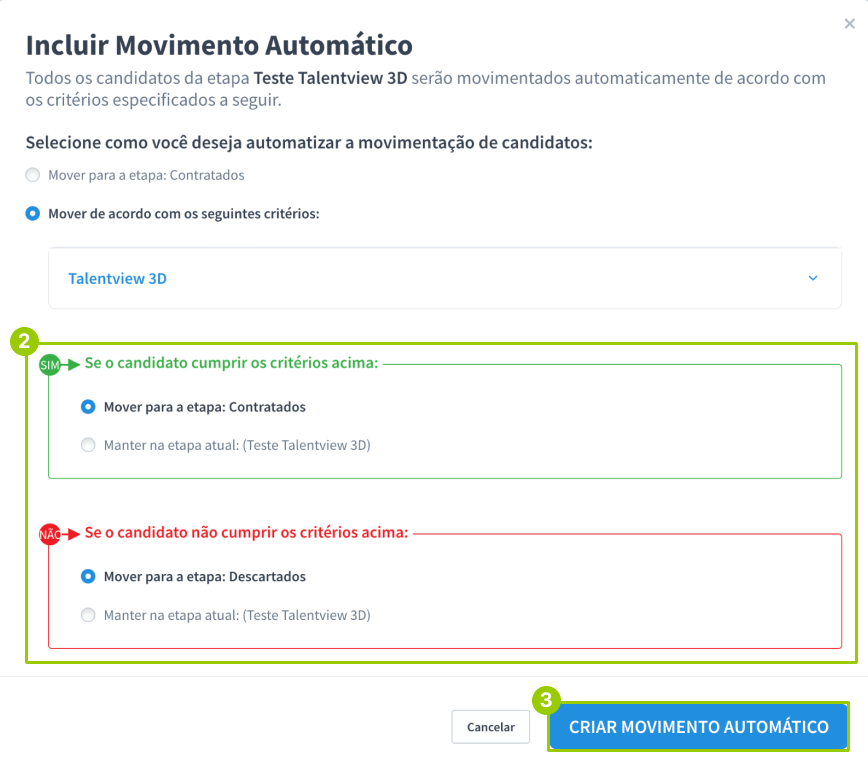Click the green SIM badge icon
This screenshot has height=774, width=868.
(x=50, y=365)
